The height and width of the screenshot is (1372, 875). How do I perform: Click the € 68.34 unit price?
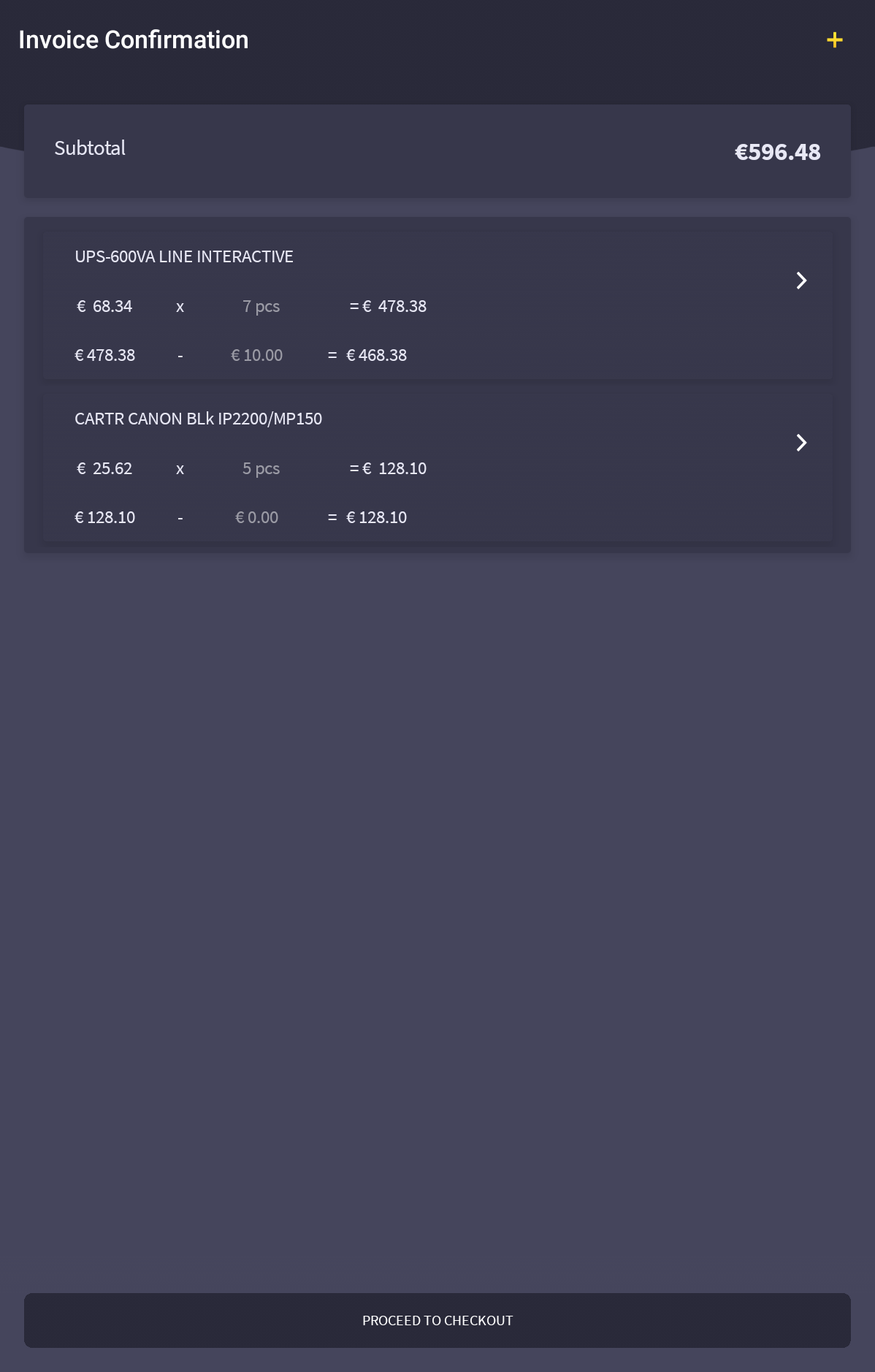tap(104, 307)
